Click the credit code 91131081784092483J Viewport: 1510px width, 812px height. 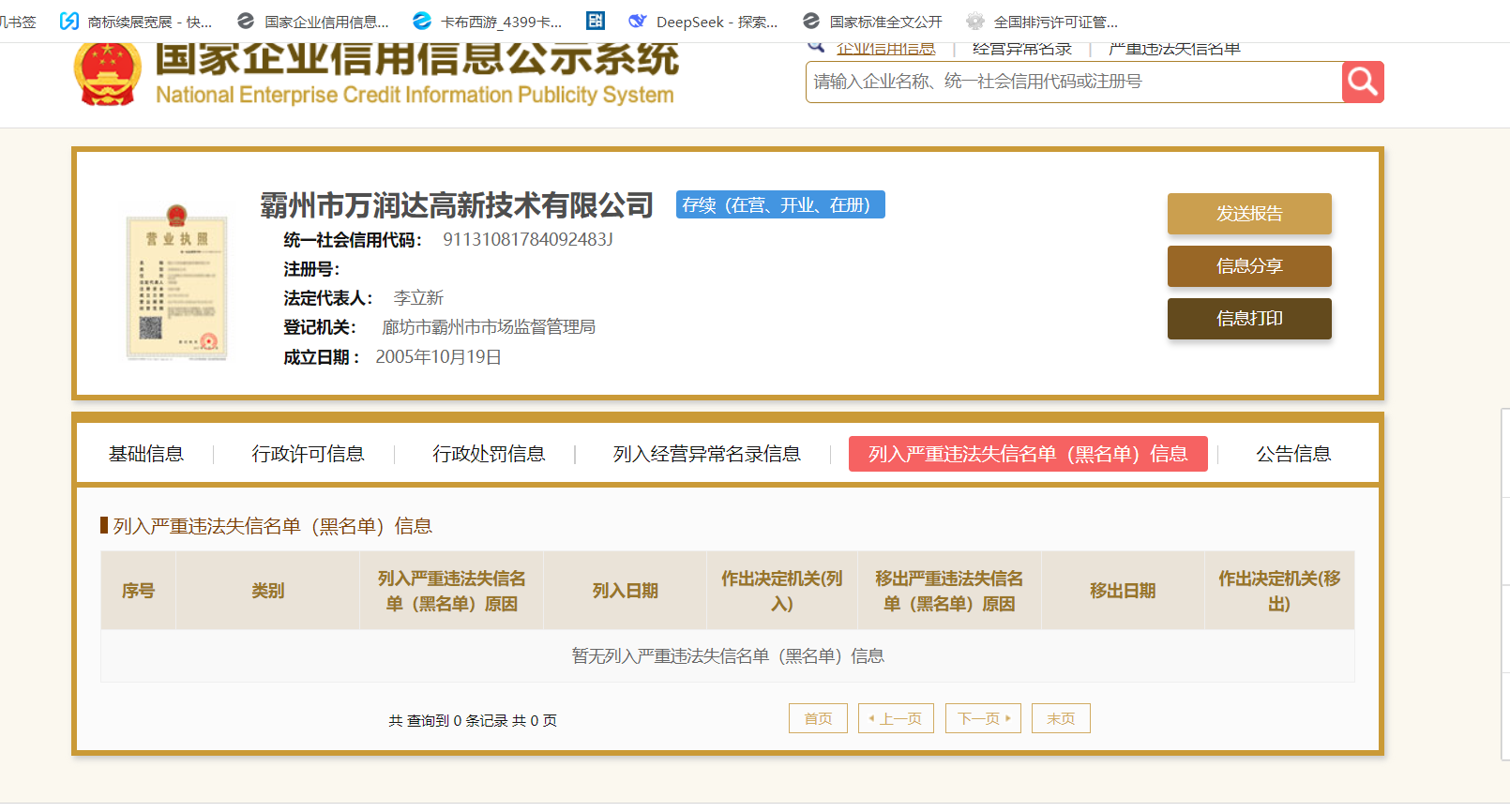coord(528,240)
